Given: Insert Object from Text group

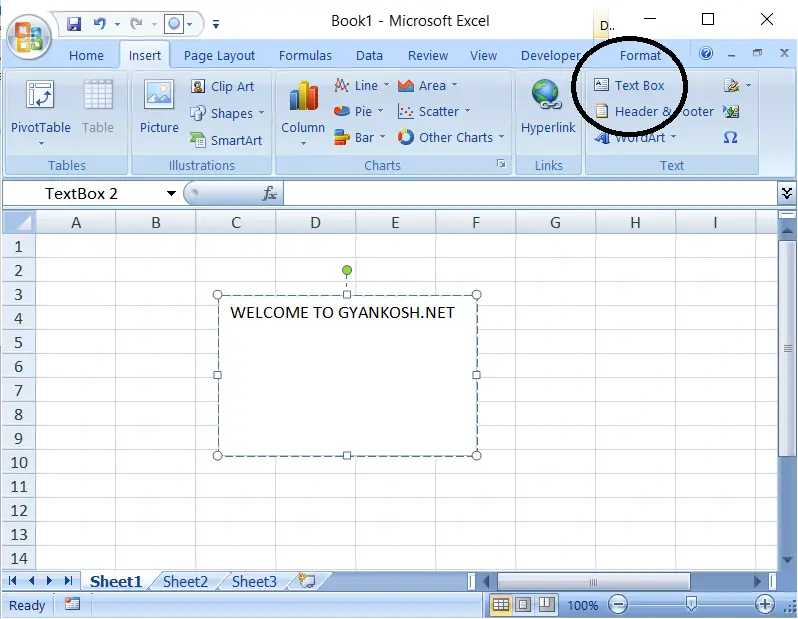Looking at the screenshot, I should click(731, 111).
